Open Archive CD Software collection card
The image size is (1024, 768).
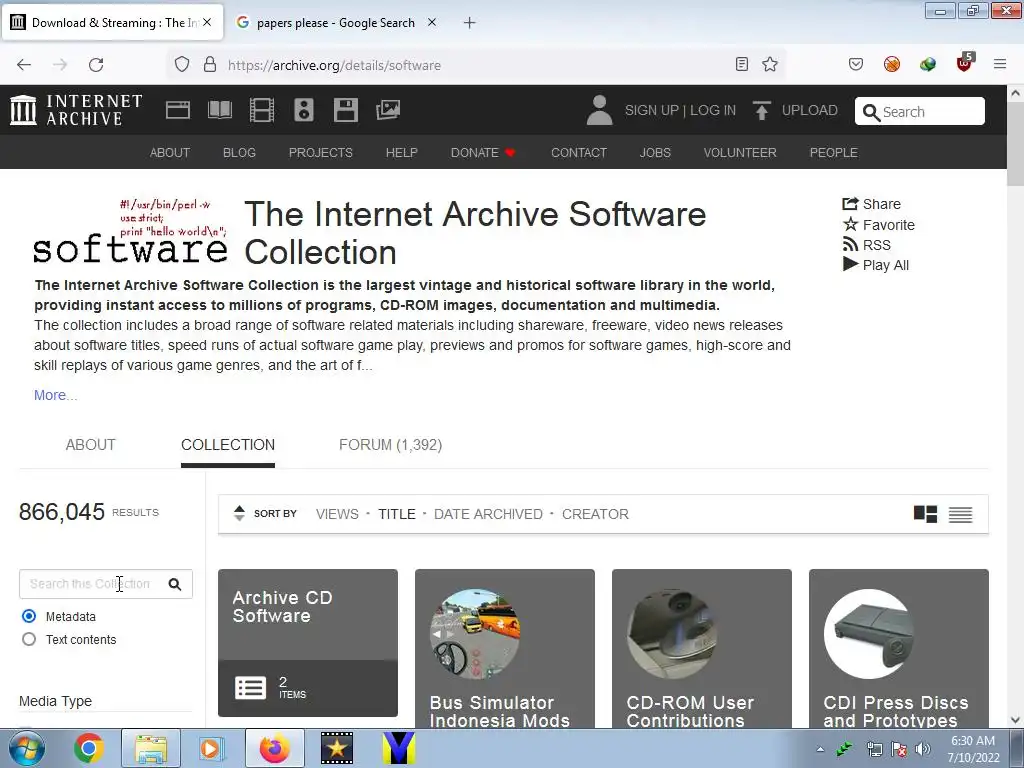(308, 643)
